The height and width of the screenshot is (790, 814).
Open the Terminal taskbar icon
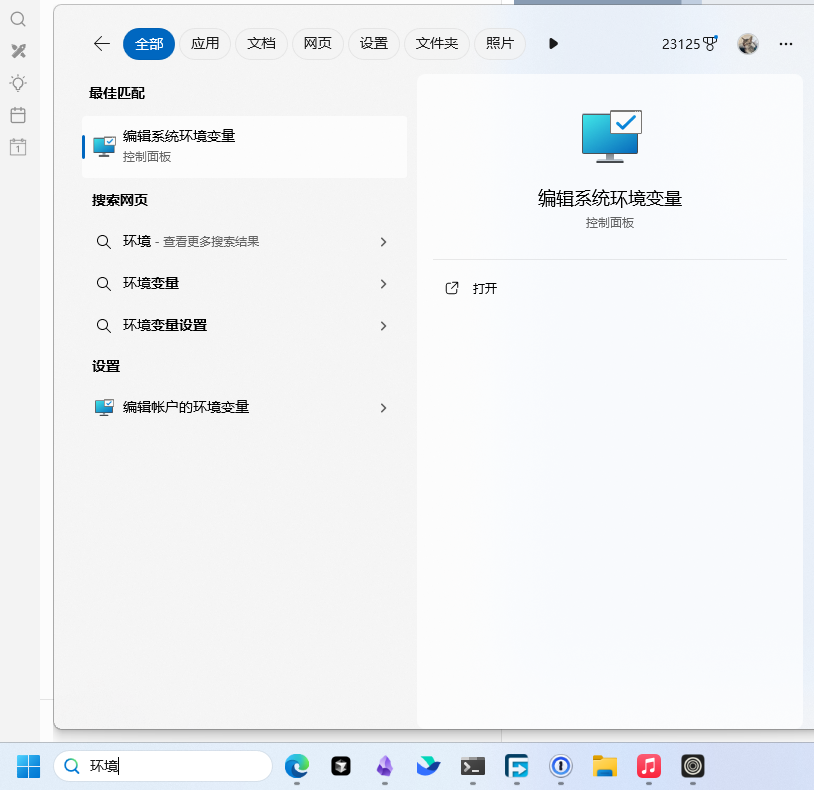473,766
